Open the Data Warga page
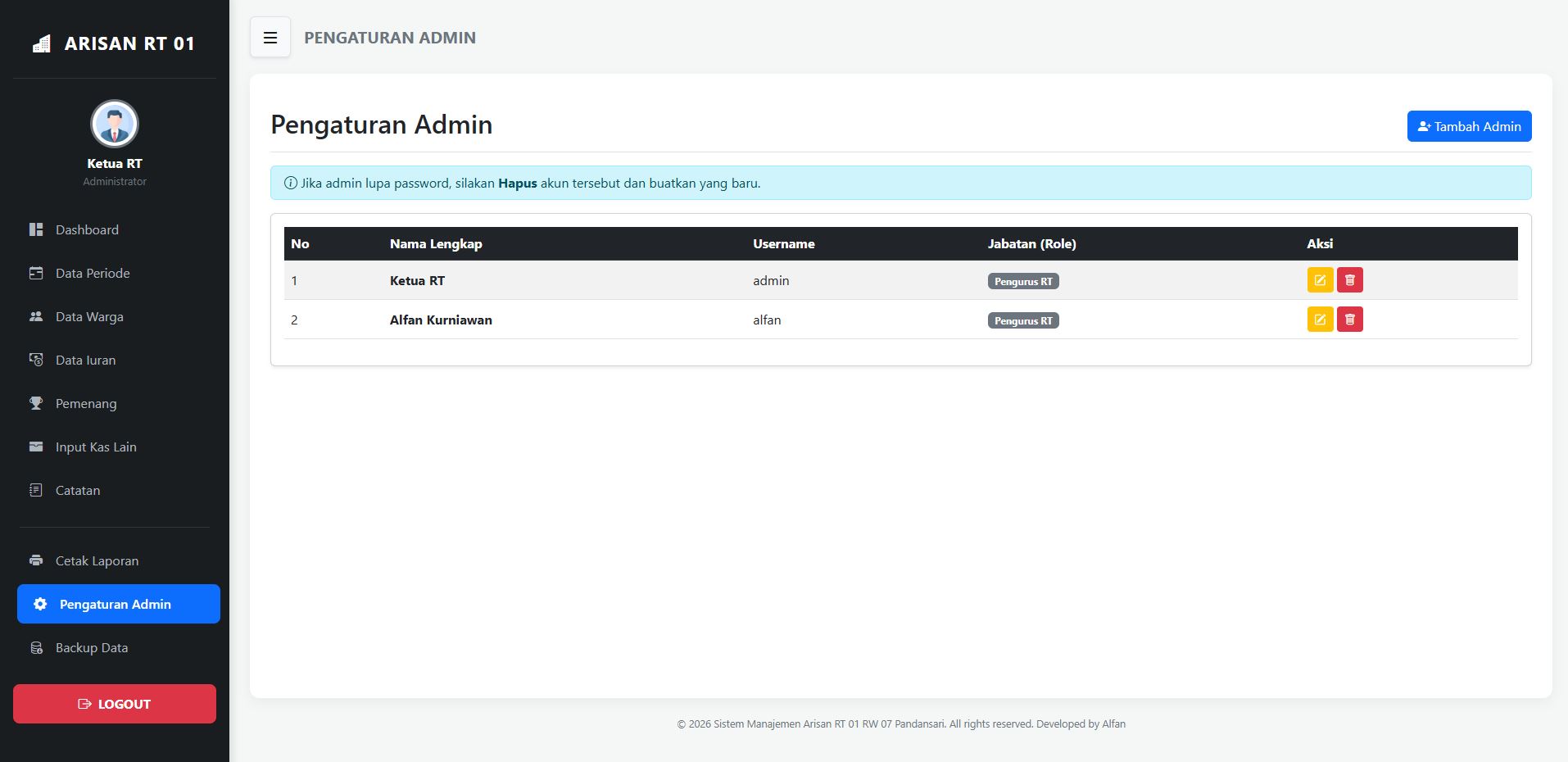1568x762 pixels. coord(89,317)
